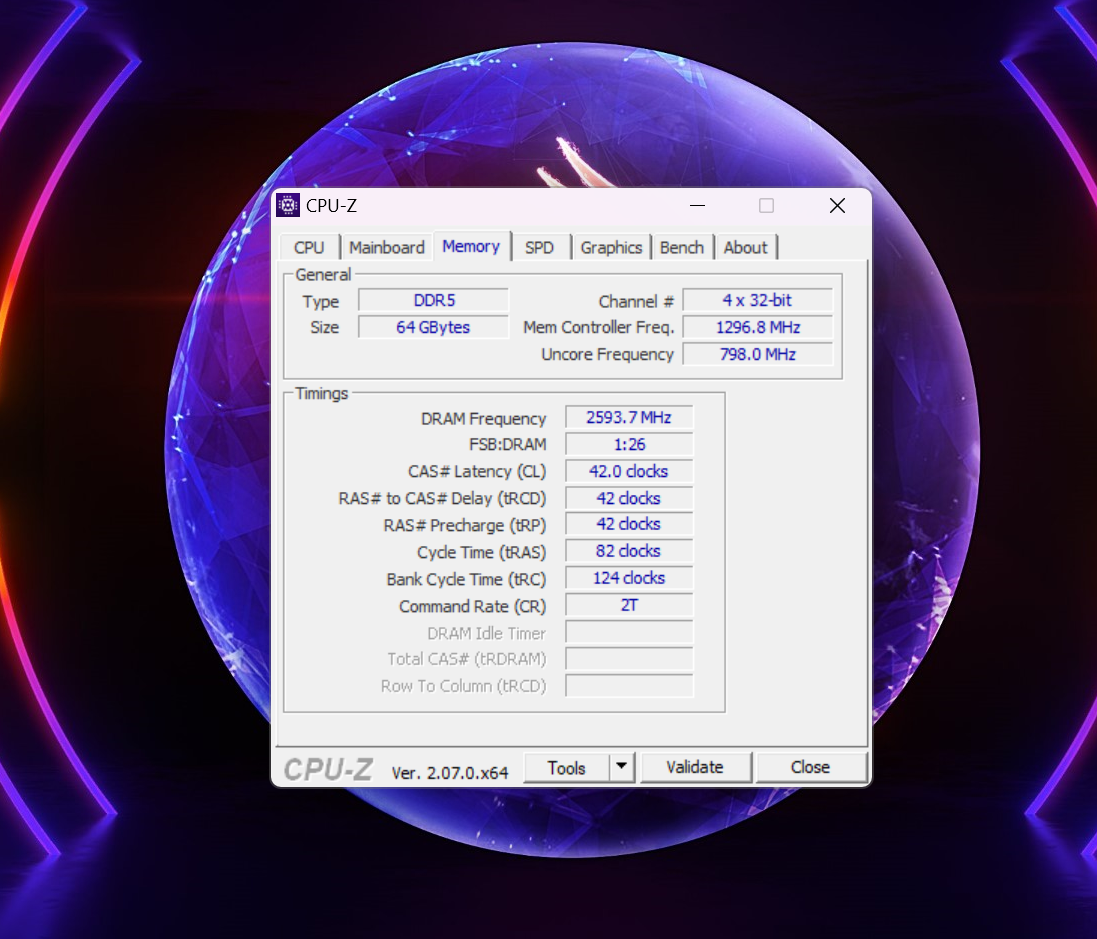Click the empty DRAM Idle Timer field
1097x939 pixels.
click(x=629, y=632)
